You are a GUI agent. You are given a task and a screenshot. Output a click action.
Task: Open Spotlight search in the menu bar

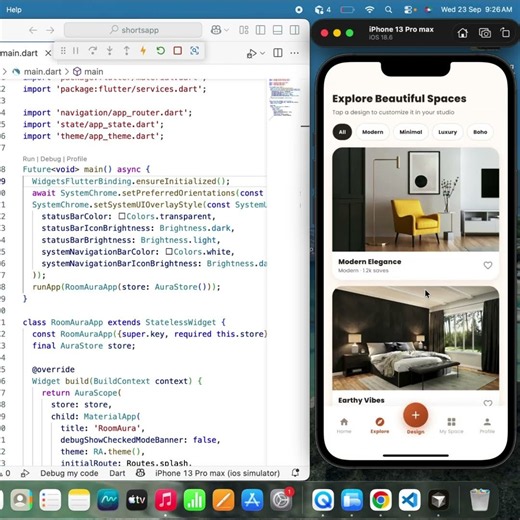388,10
